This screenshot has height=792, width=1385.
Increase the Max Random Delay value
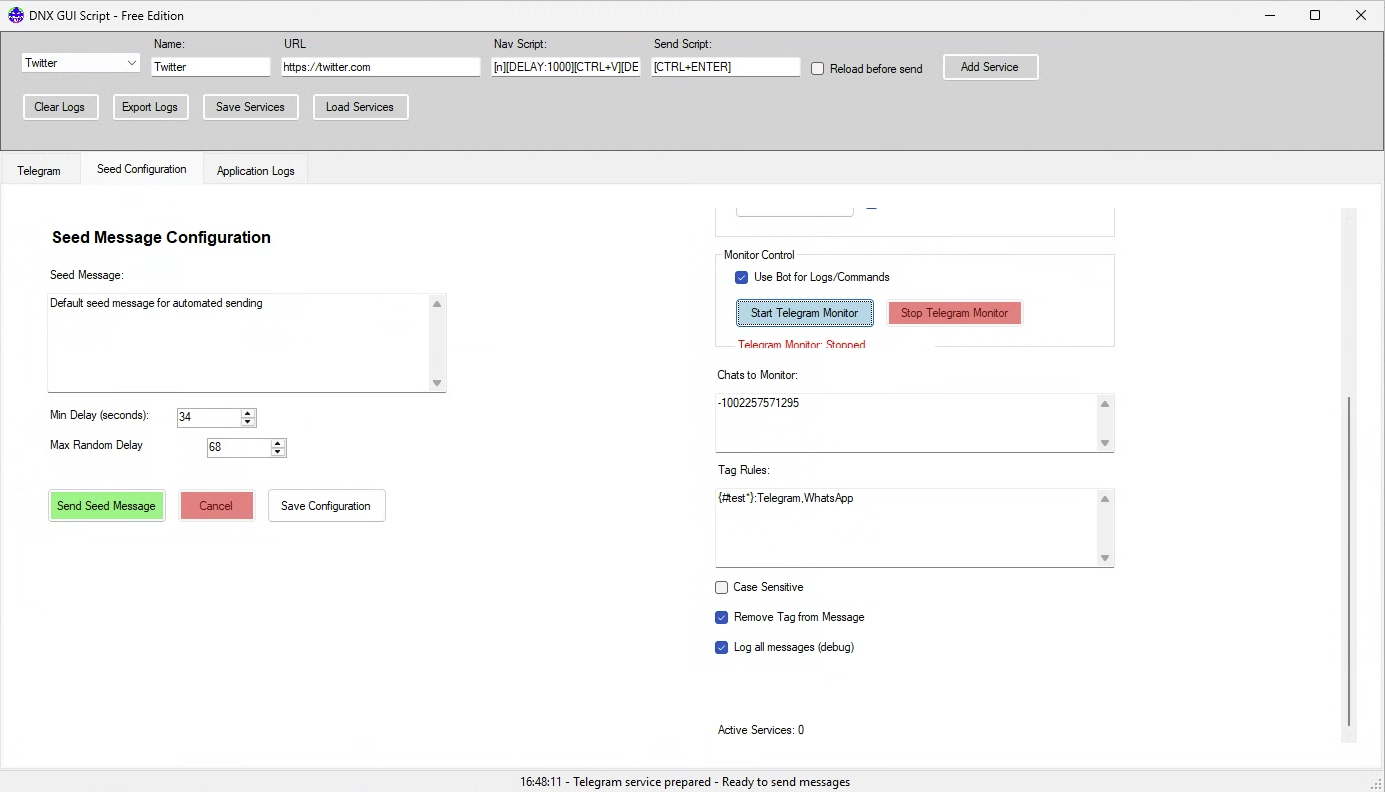[x=278, y=443]
